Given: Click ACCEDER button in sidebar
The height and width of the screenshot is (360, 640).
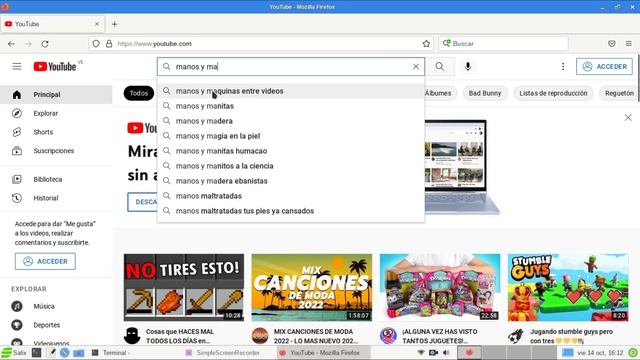Looking at the screenshot, I should click(45, 261).
